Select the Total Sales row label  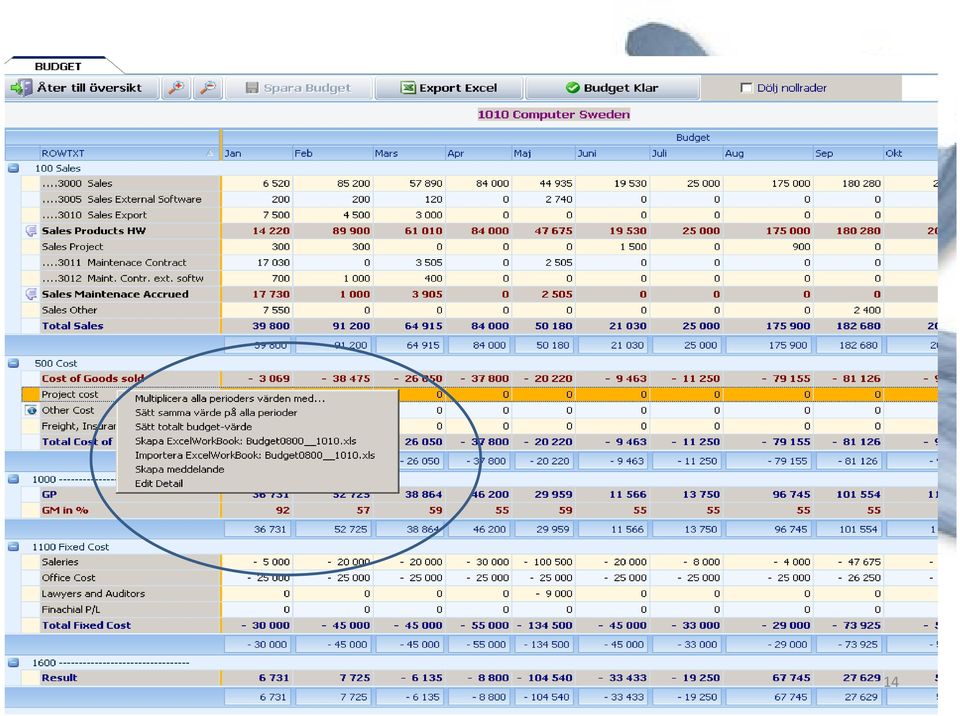[x=72, y=326]
